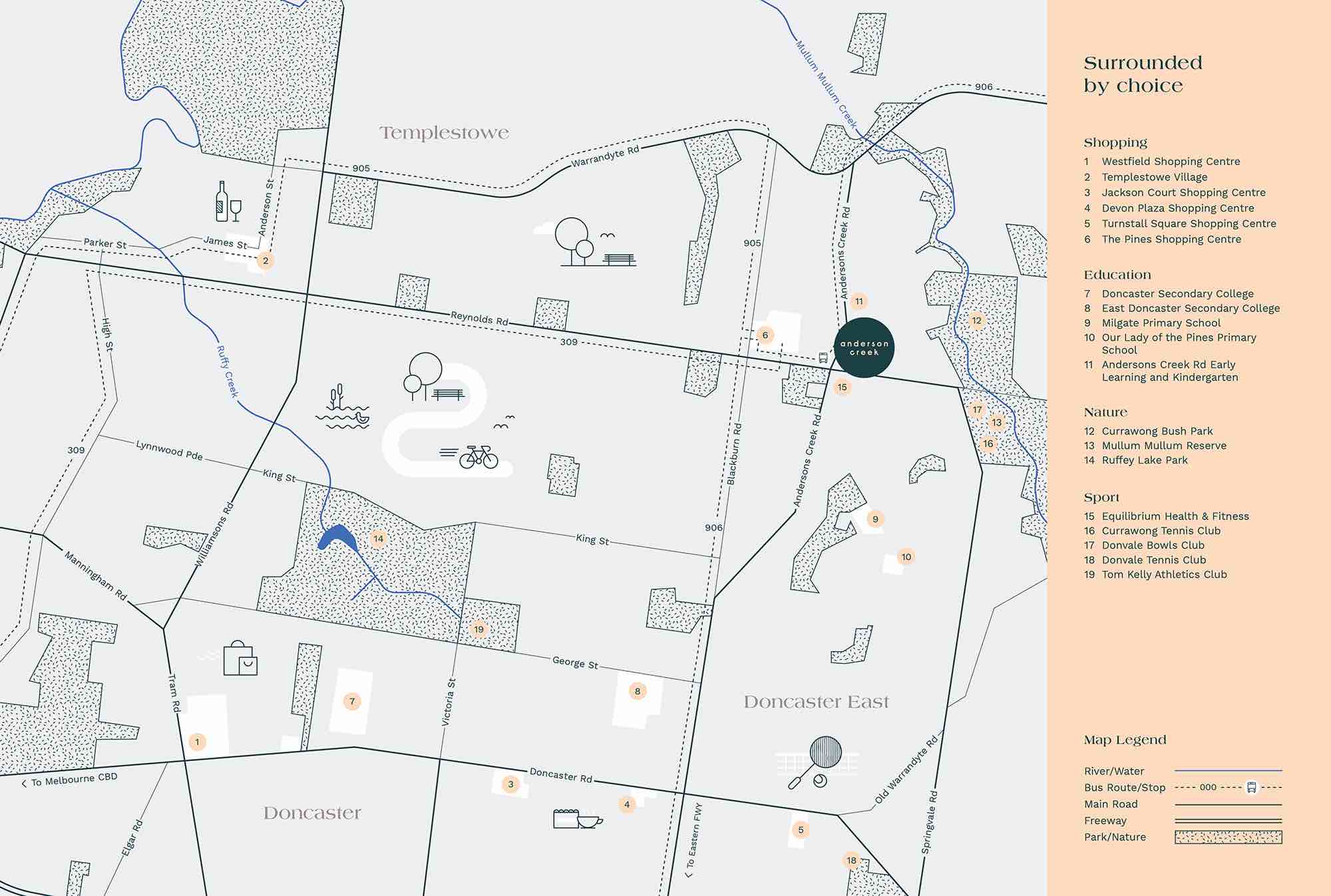Viewport: 1331px width, 896px height.
Task: Click the bicycle icon near the path
Action: coord(478,457)
